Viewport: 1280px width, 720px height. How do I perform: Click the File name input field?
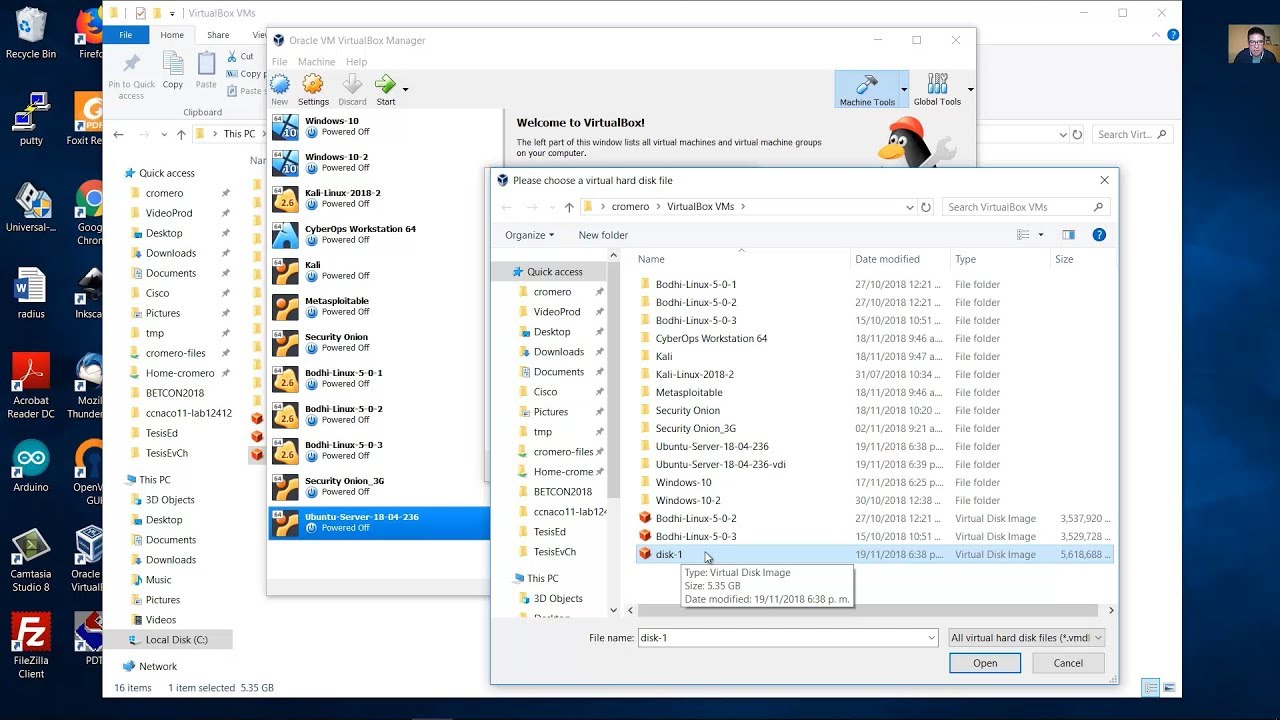coord(781,637)
